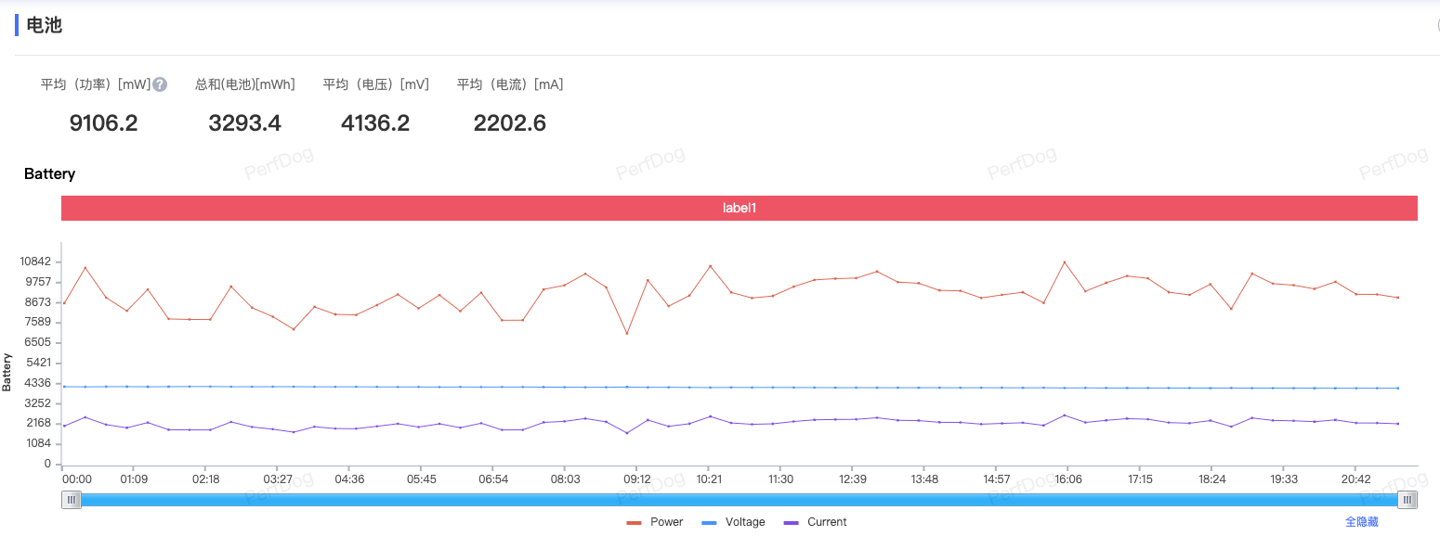Click the 3293.4 total battery value
Viewport: 1440px width, 536px height.
click(x=245, y=123)
